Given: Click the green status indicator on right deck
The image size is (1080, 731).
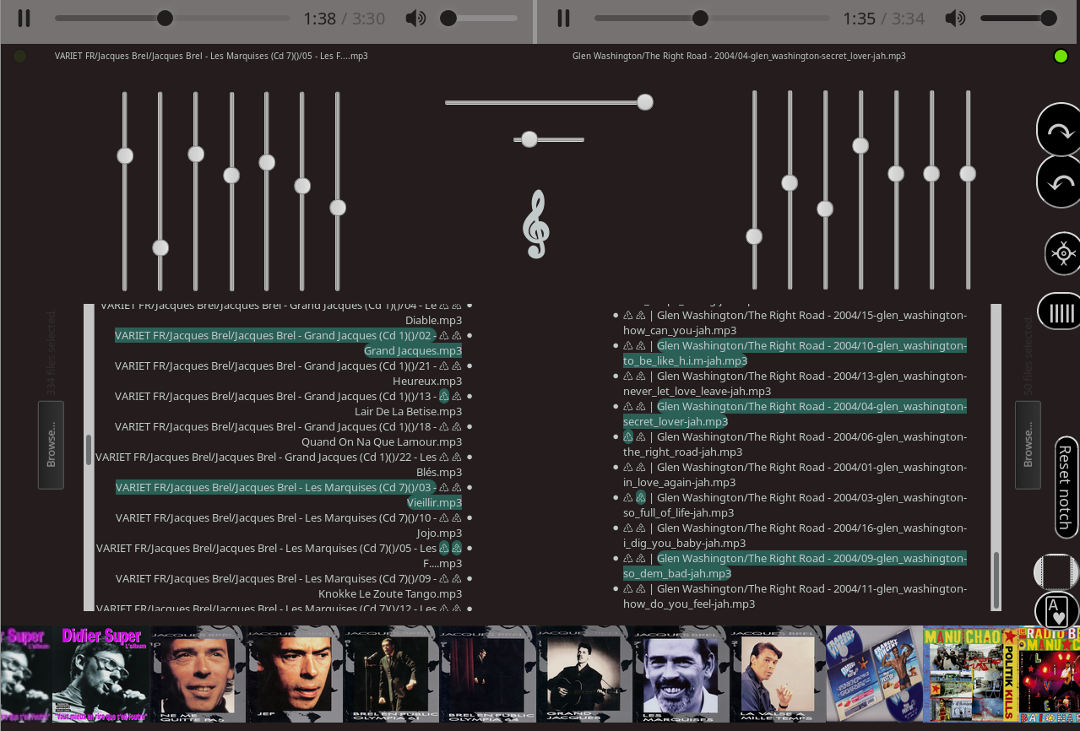Looking at the screenshot, I should (1061, 56).
